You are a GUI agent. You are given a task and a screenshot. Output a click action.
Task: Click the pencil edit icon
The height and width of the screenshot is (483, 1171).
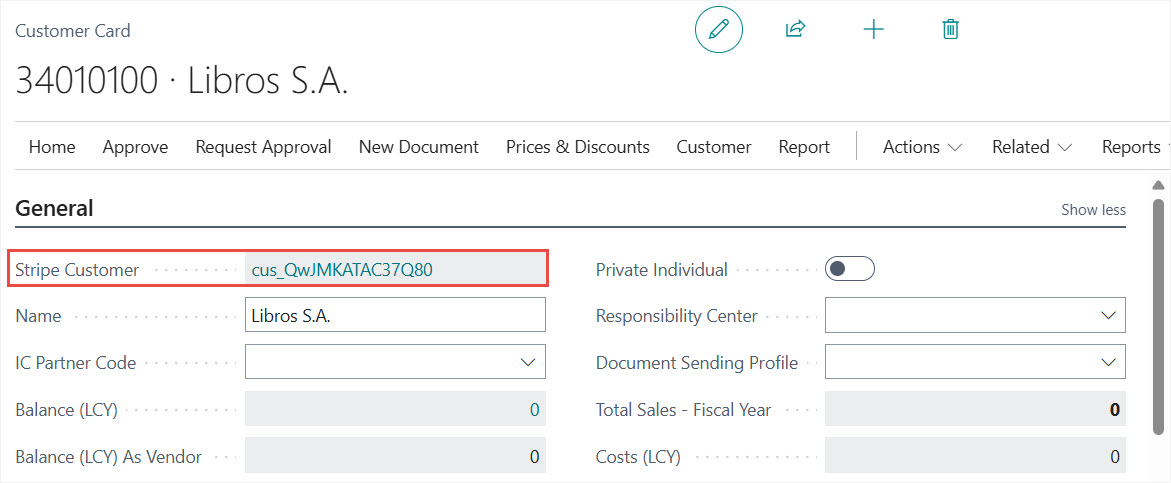pyautogui.click(x=718, y=30)
